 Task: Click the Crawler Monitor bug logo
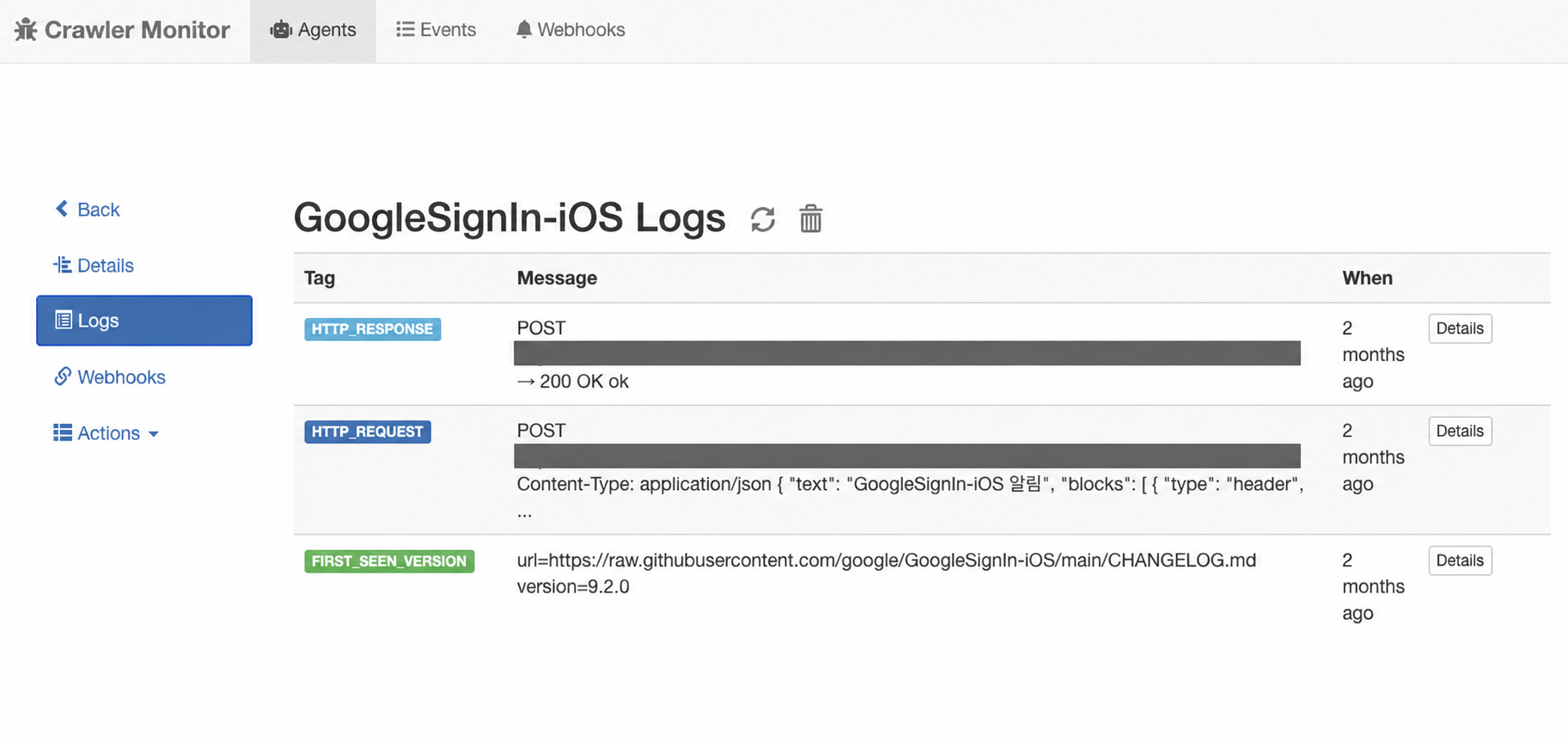click(x=26, y=29)
